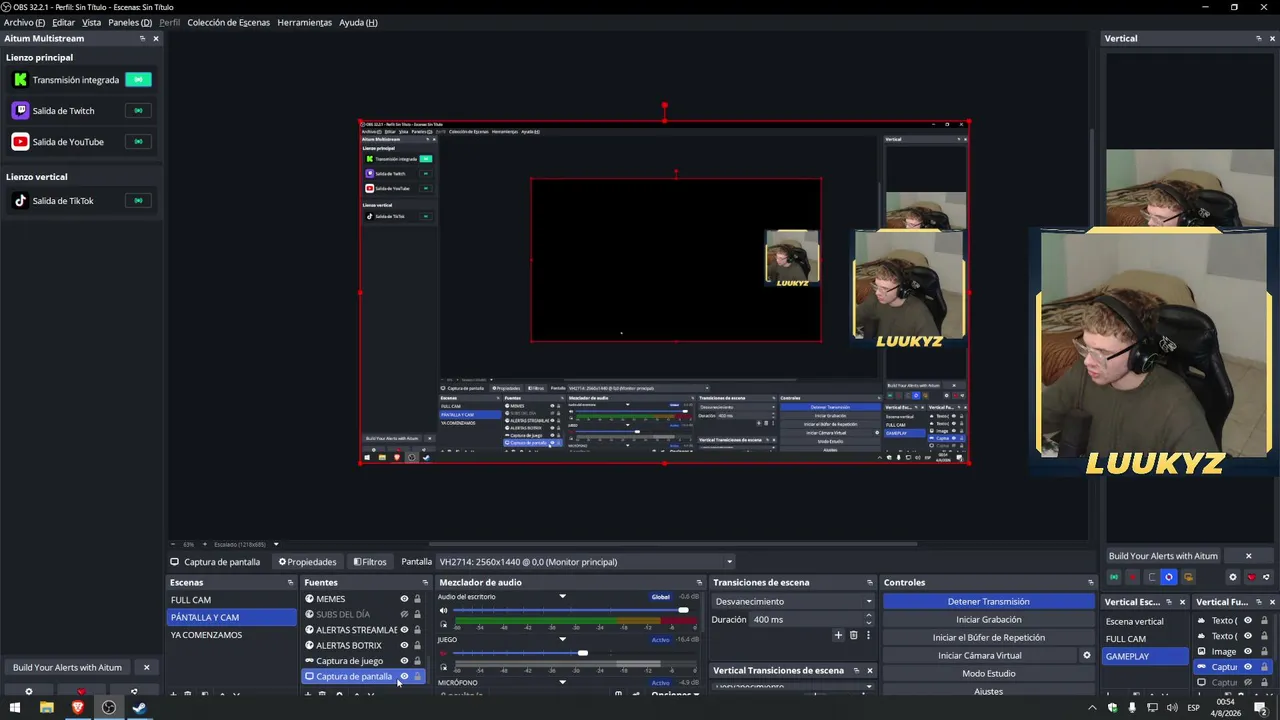This screenshot has height=720, width=1280.
Task: Open the Pantalla monitor dropdown
Action: point(584,562)
